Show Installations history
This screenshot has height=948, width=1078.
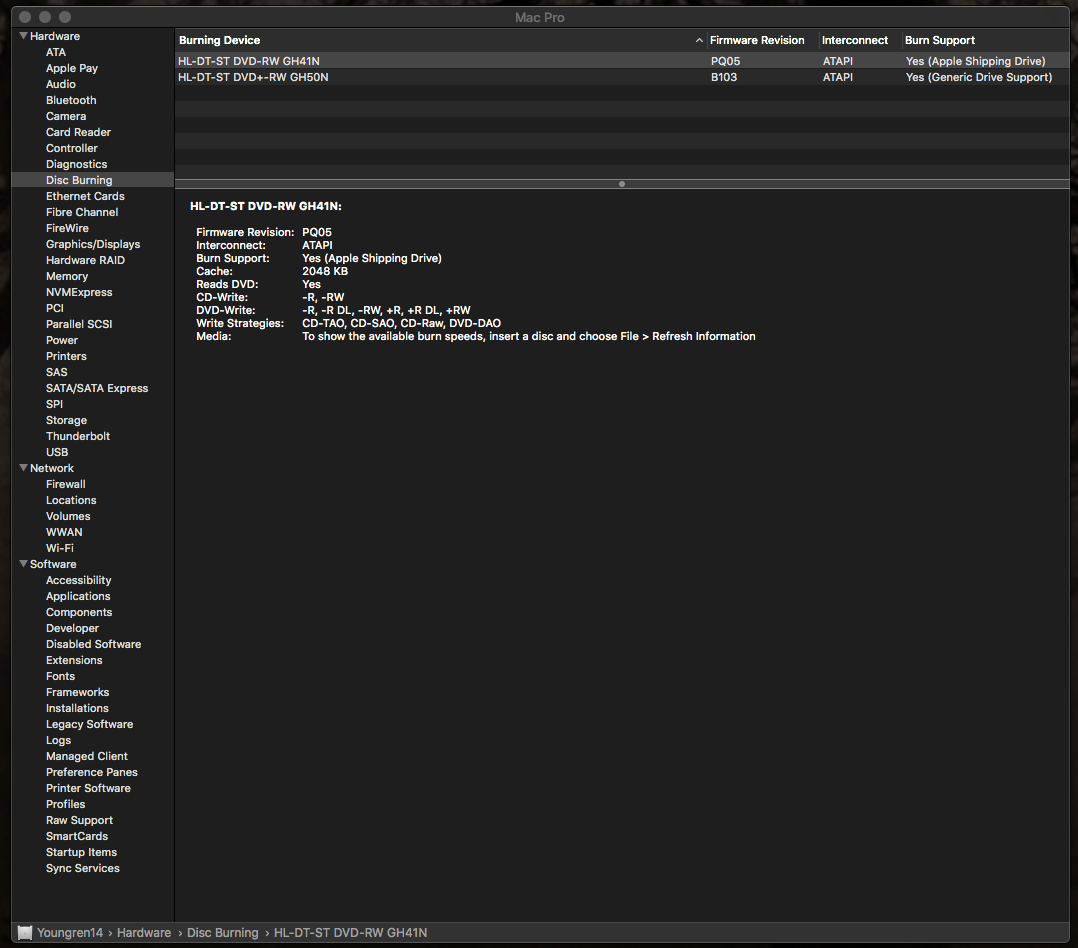coord(77,708)
